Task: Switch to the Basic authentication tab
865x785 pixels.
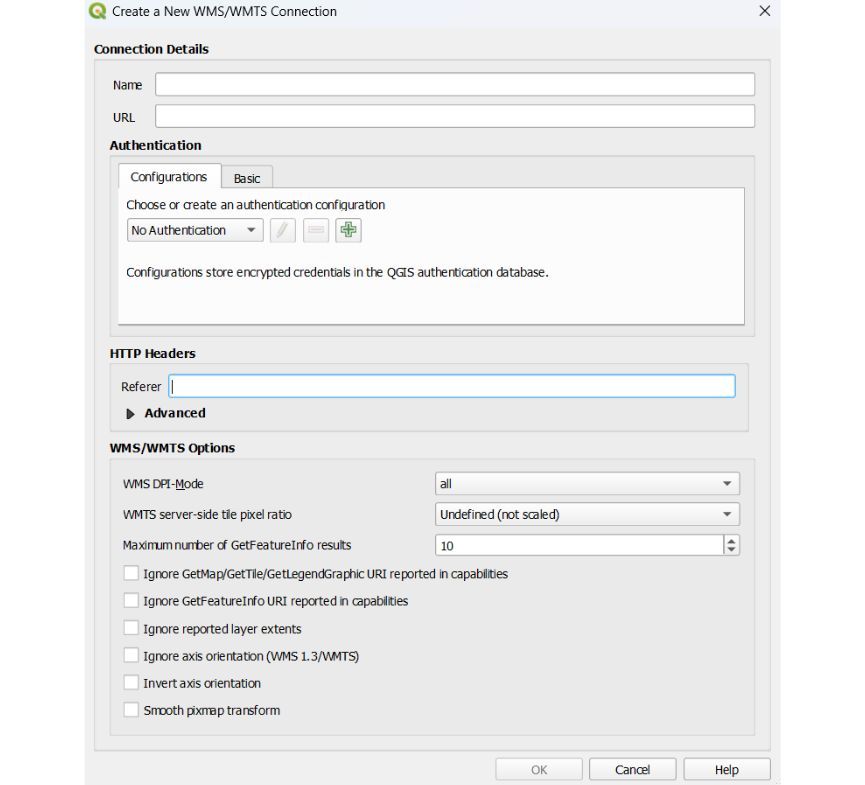Action: (247, 178)
